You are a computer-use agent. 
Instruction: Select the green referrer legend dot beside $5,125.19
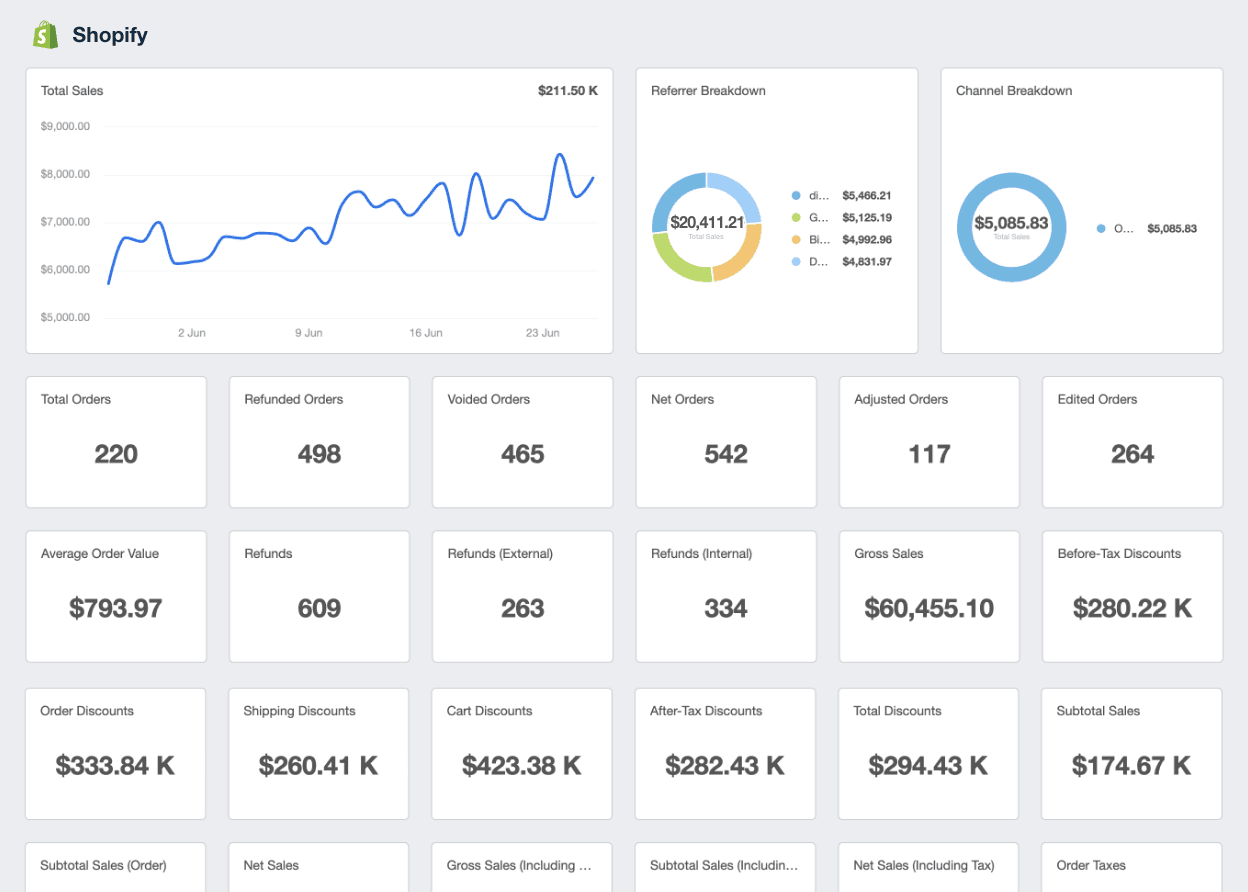[795, 217]
